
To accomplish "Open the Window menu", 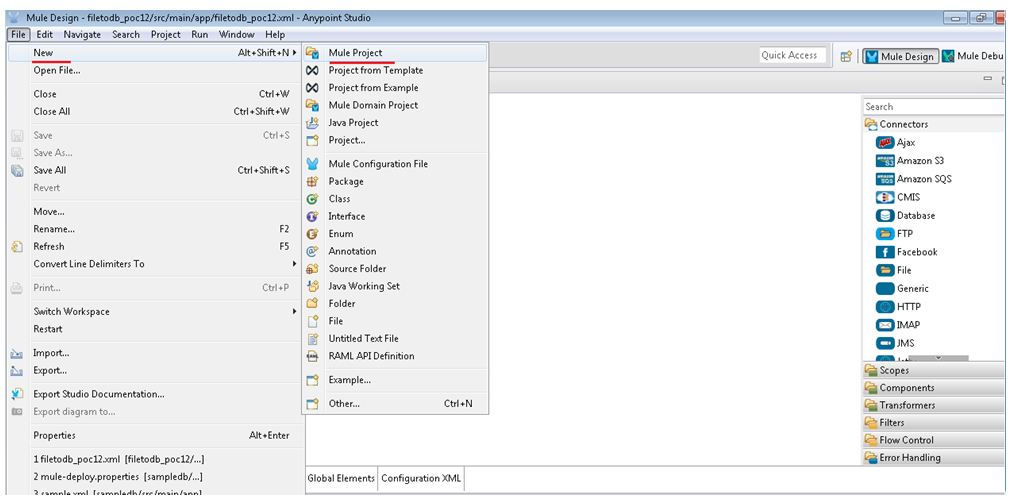I will click(x=236, y=35).
